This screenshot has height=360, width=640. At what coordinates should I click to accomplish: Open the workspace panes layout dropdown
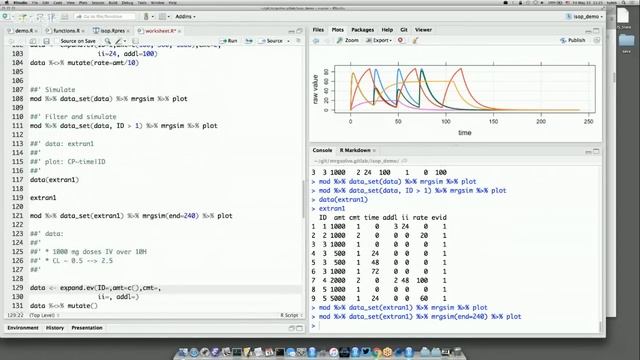pos(164,17)
